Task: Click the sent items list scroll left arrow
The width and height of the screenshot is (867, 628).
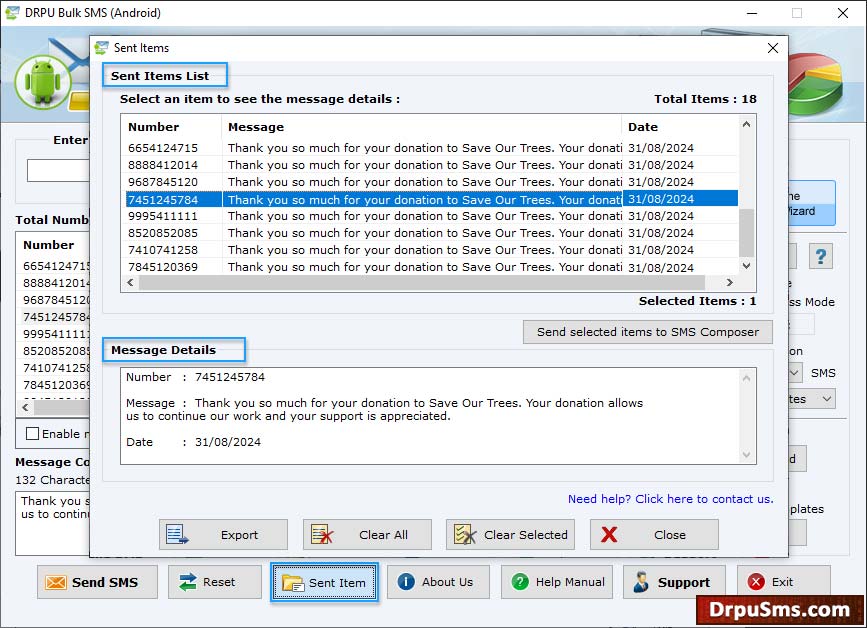Action: tap(130, 282)
